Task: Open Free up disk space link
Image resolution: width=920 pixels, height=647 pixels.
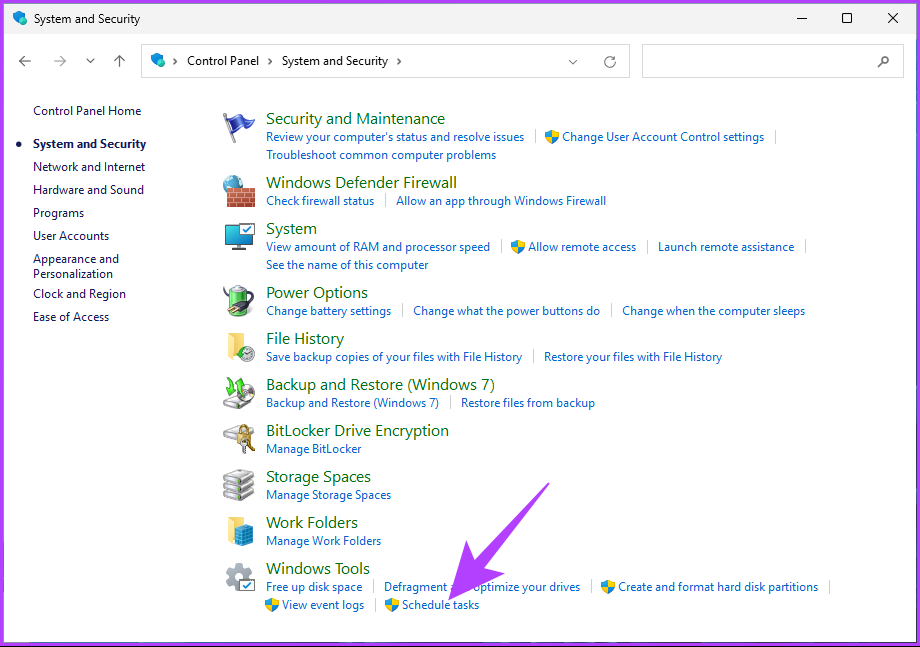Action: (x=314, y=587)
